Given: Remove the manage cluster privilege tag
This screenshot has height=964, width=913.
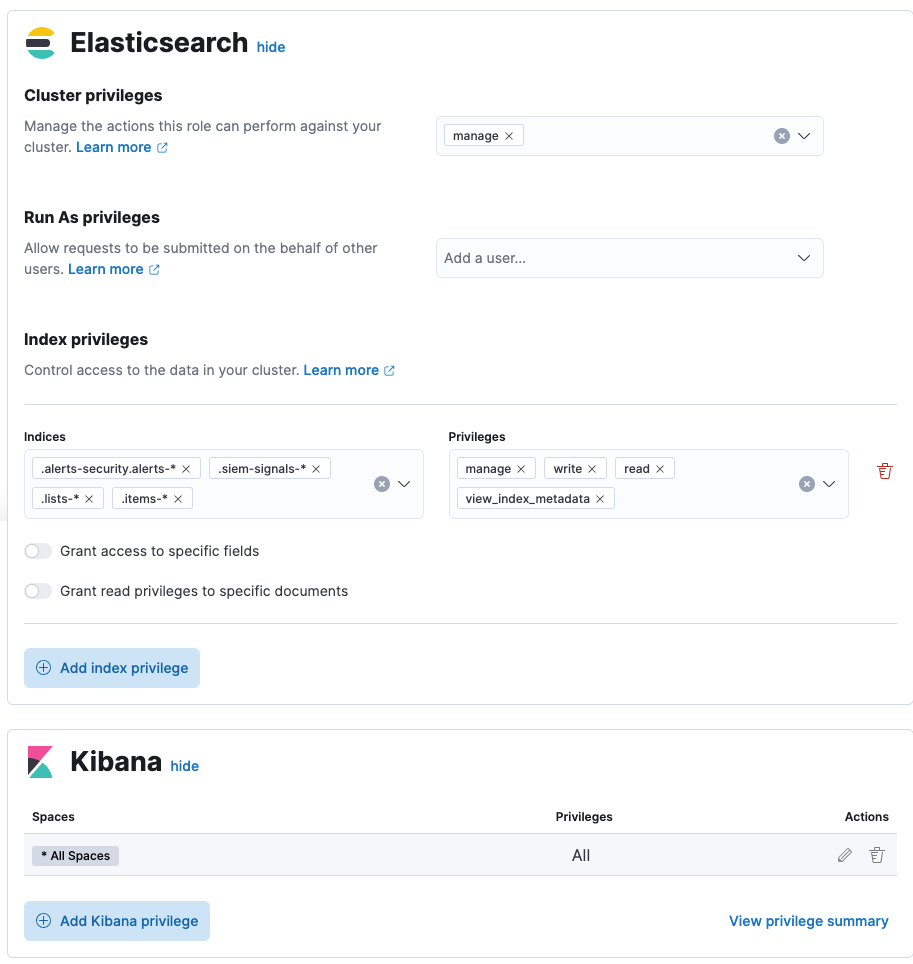Looking at the screenshot, I should pos(509,135).
